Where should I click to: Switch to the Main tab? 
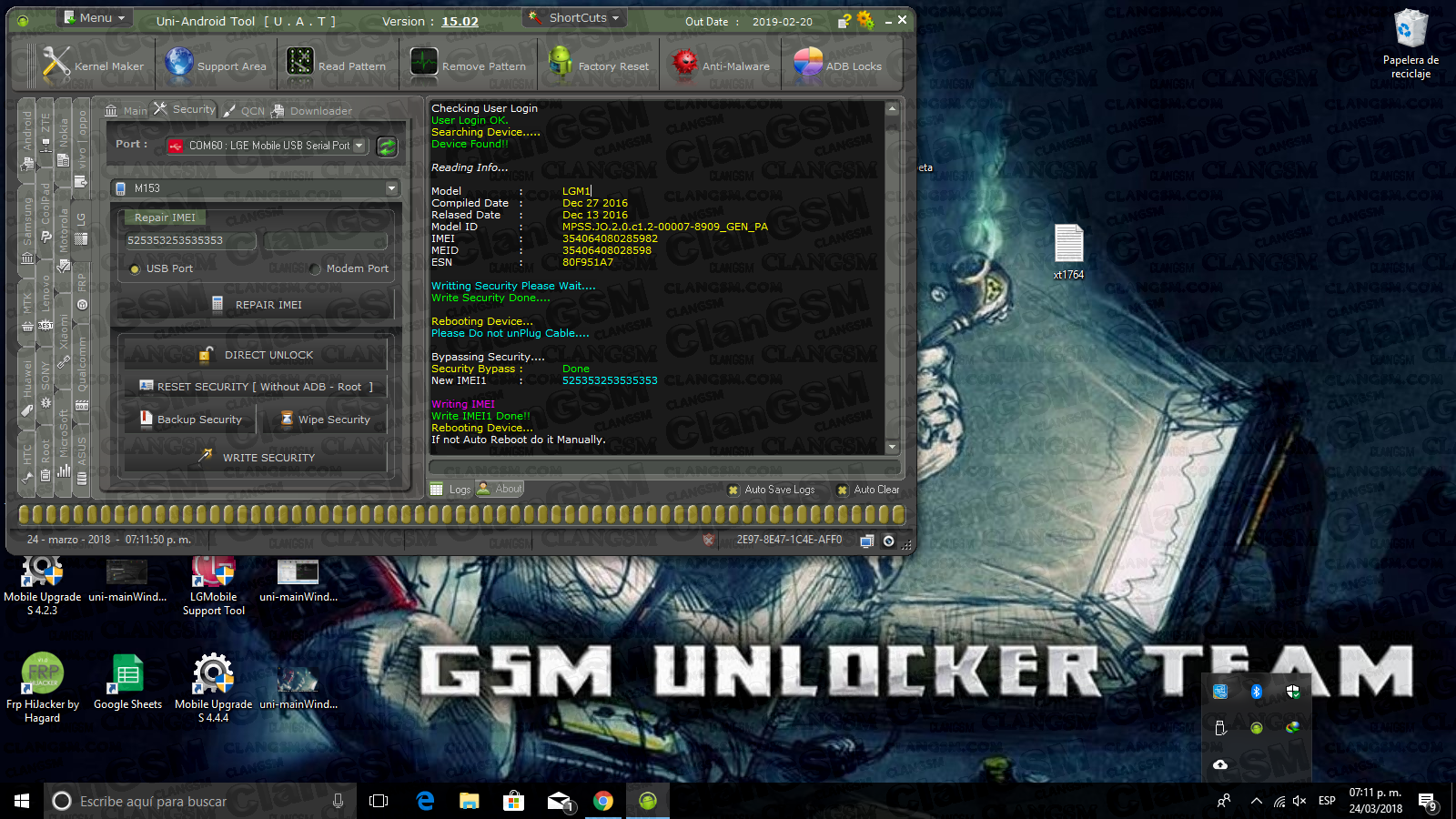(126, 110)
